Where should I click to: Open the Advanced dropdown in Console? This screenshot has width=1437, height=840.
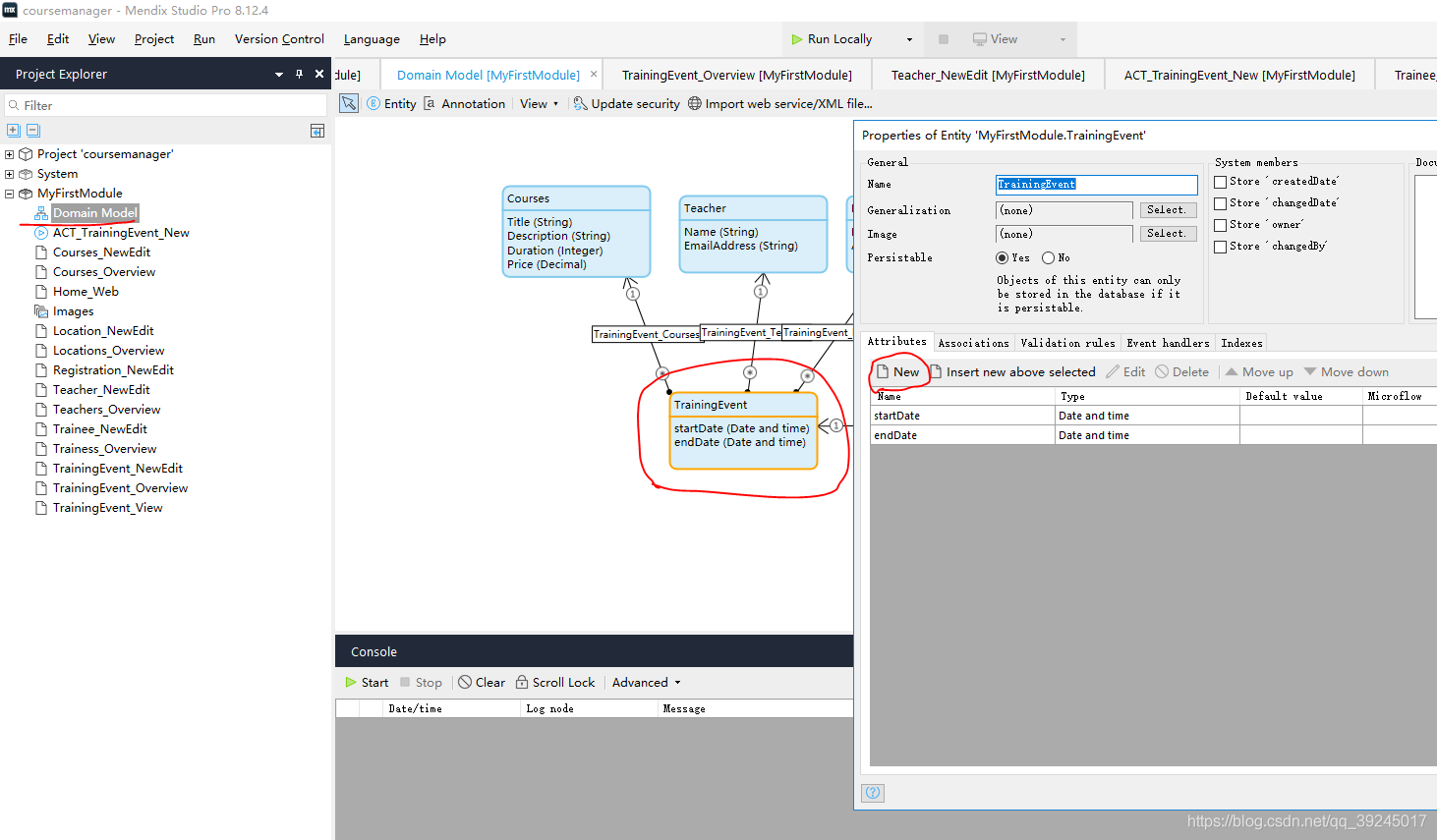[646, 683]
